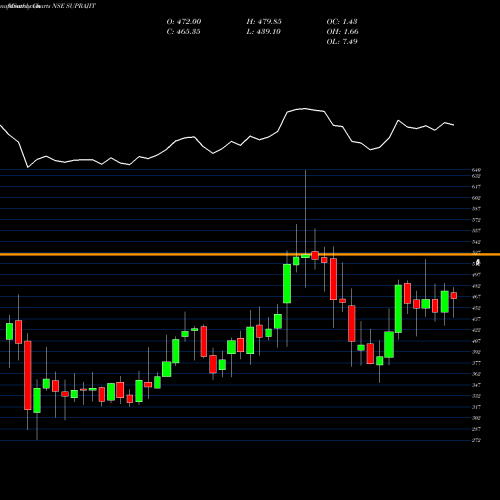Click the 287 price axis label
Image resolution: width=500 pixels, height=500 pixels.
pos(476,429)
